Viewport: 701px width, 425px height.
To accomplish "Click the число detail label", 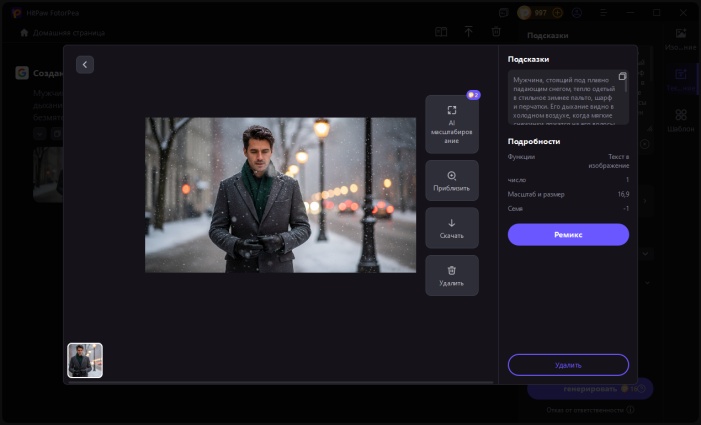I will 517,180.
